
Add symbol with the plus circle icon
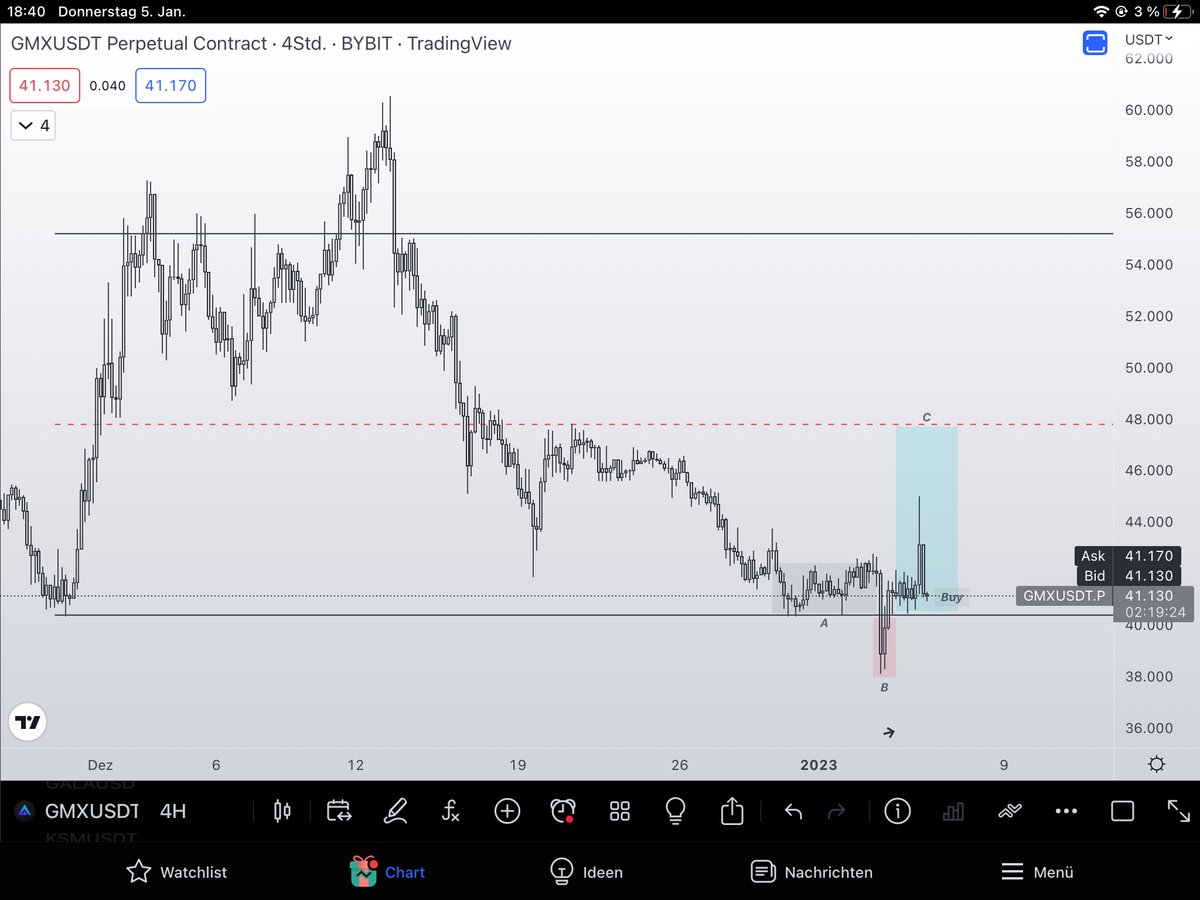click(507, 811)
